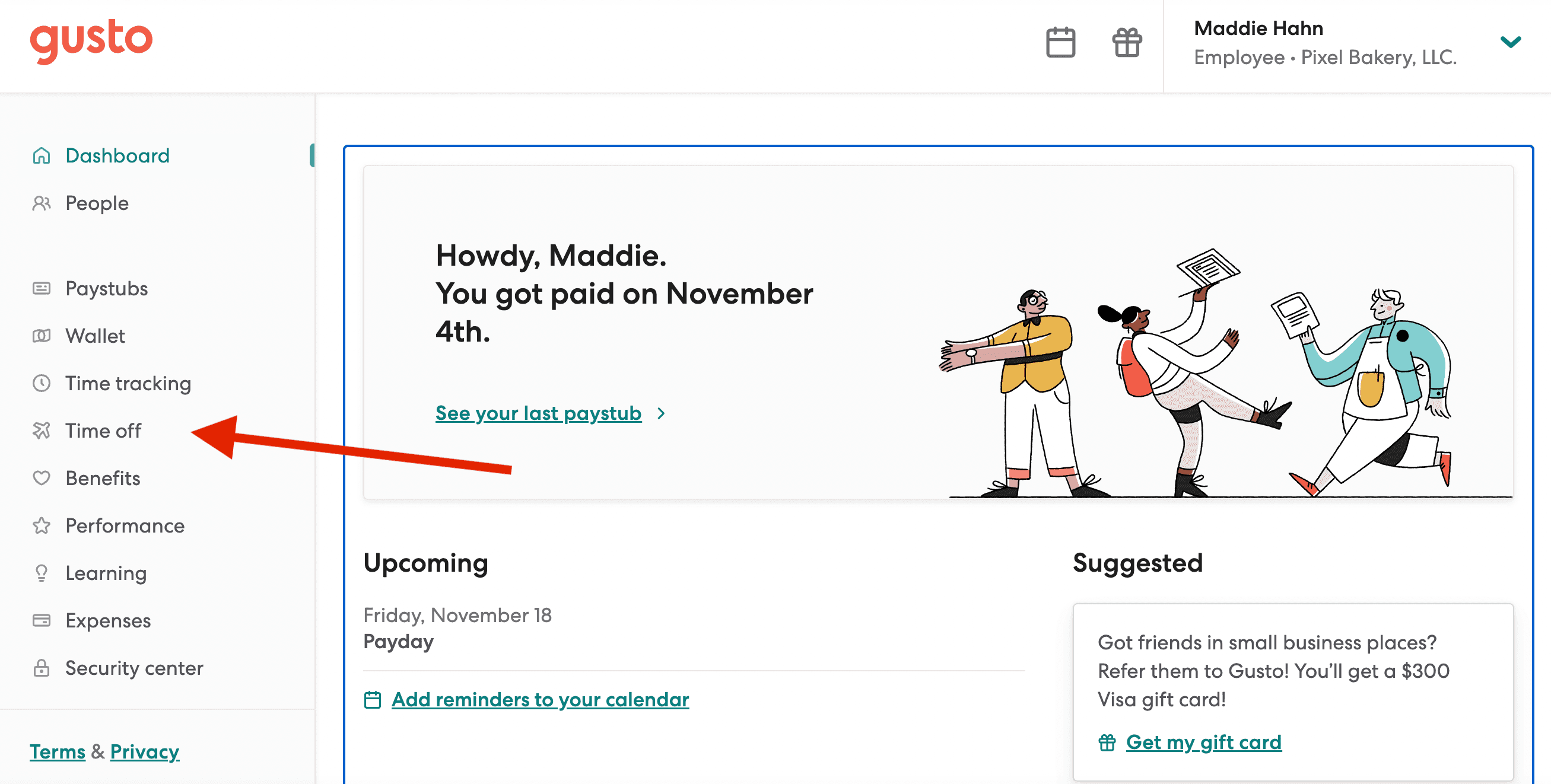Expand the Maddie Hahn account dropdown chevron
Viewport: 1551px width, 784px height.
click(x=1510, y=42)
